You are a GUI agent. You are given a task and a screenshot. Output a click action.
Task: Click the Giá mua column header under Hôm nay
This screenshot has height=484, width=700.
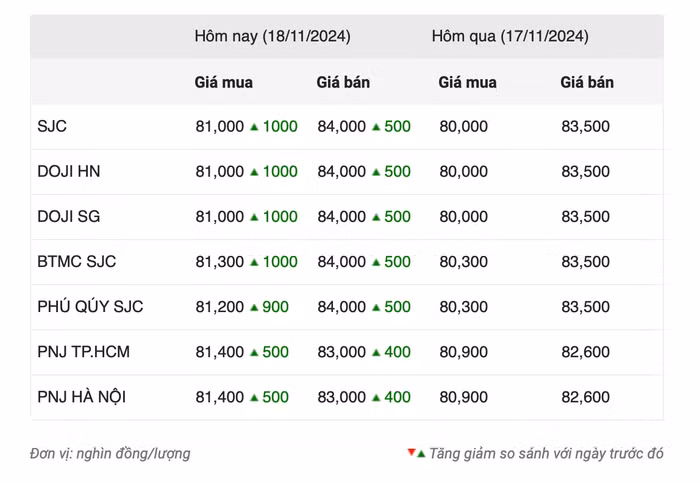pos(223,82)
